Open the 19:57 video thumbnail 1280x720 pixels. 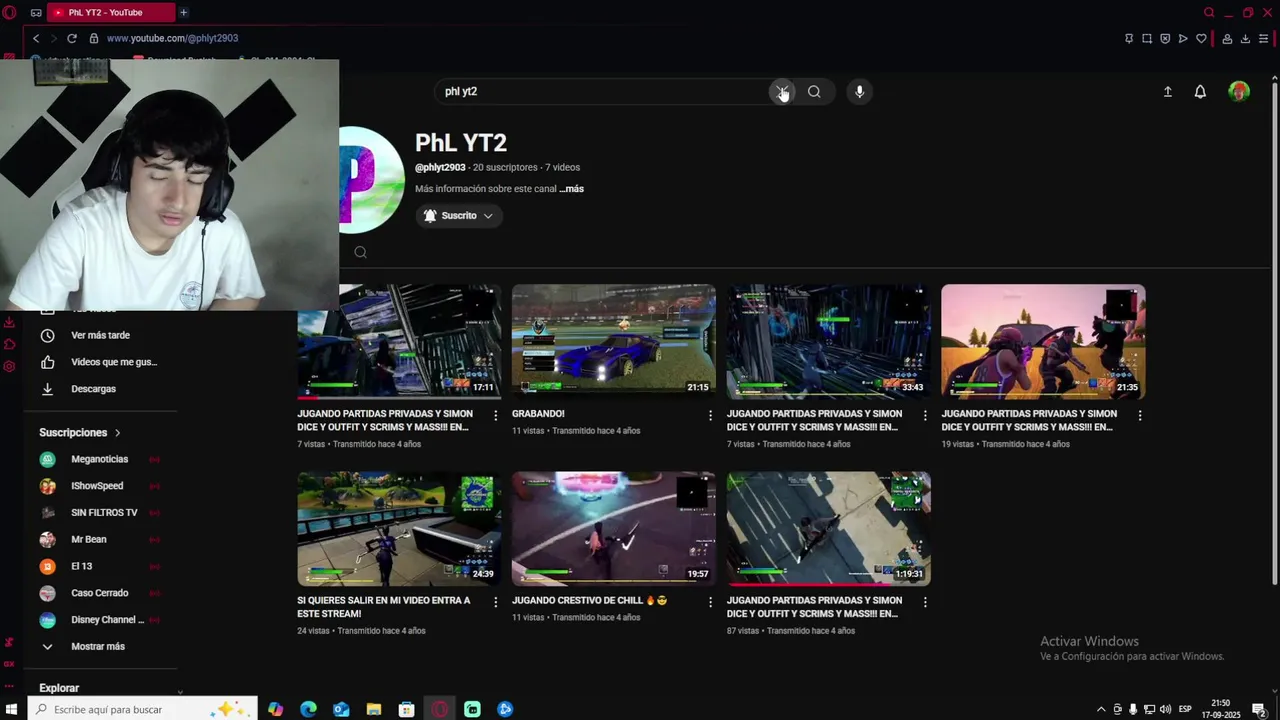click(614, 529)
